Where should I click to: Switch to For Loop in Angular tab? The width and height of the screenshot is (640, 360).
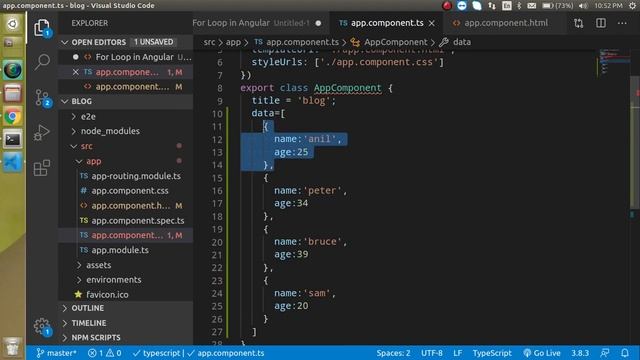click(260, 23)
